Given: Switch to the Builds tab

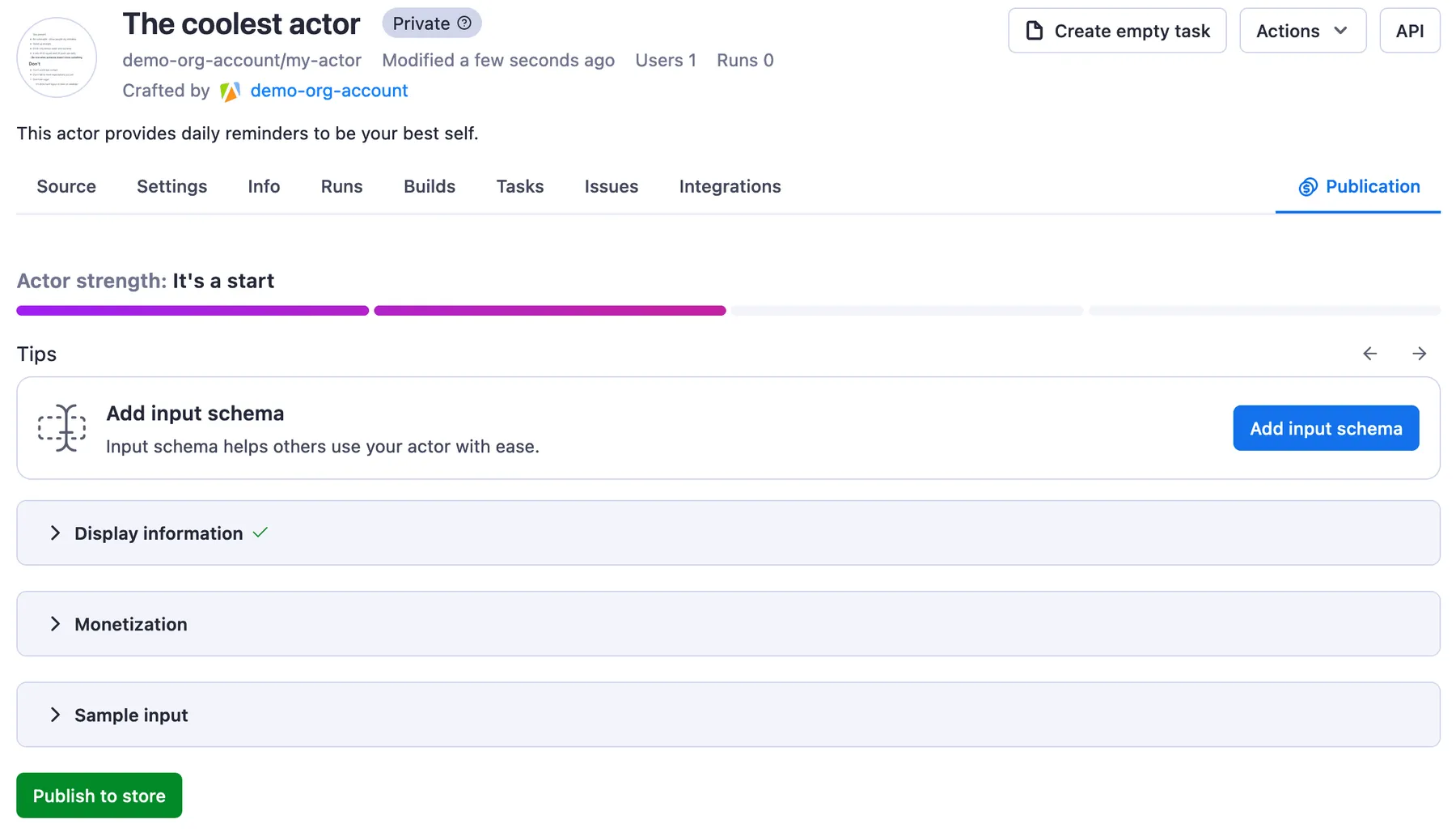Looking at the screenshot, I should click(x=430, y=187).
